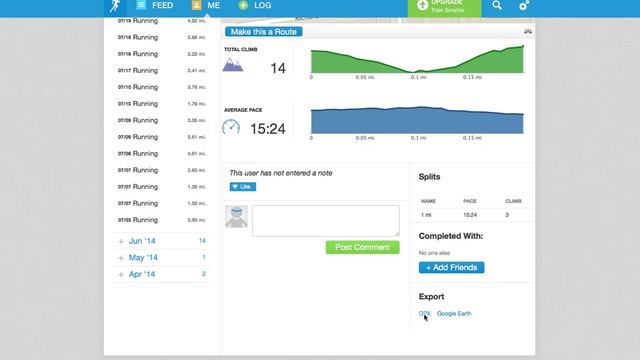Click the split climb value 3
Image resolution: width=640 pixels, height=360 pixels.
point(507,215)
